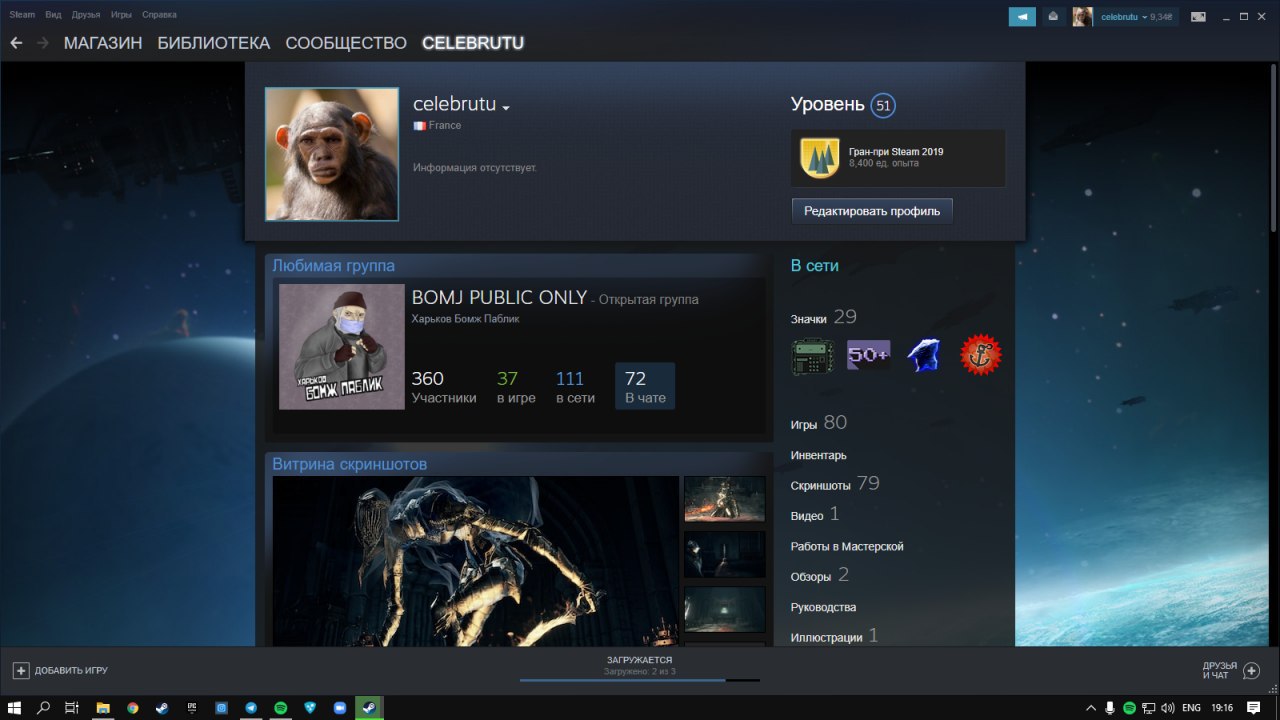The width and height of the screenshot is (1280, 720).
Task: Open Telegram from the taskbar
Action: [251, 707]
